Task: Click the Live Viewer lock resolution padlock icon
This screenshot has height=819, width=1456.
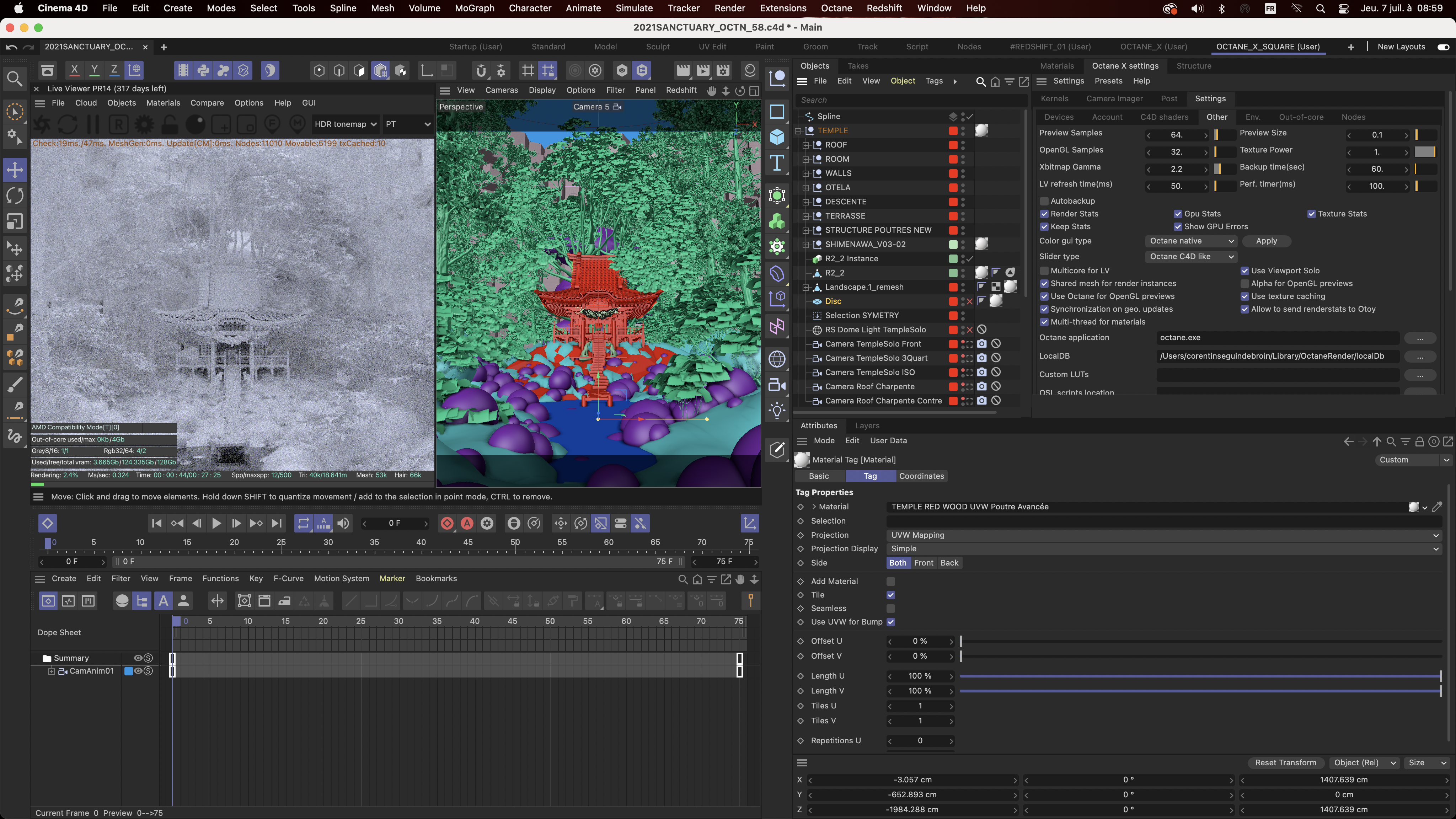Action: [x=169, y=124]
